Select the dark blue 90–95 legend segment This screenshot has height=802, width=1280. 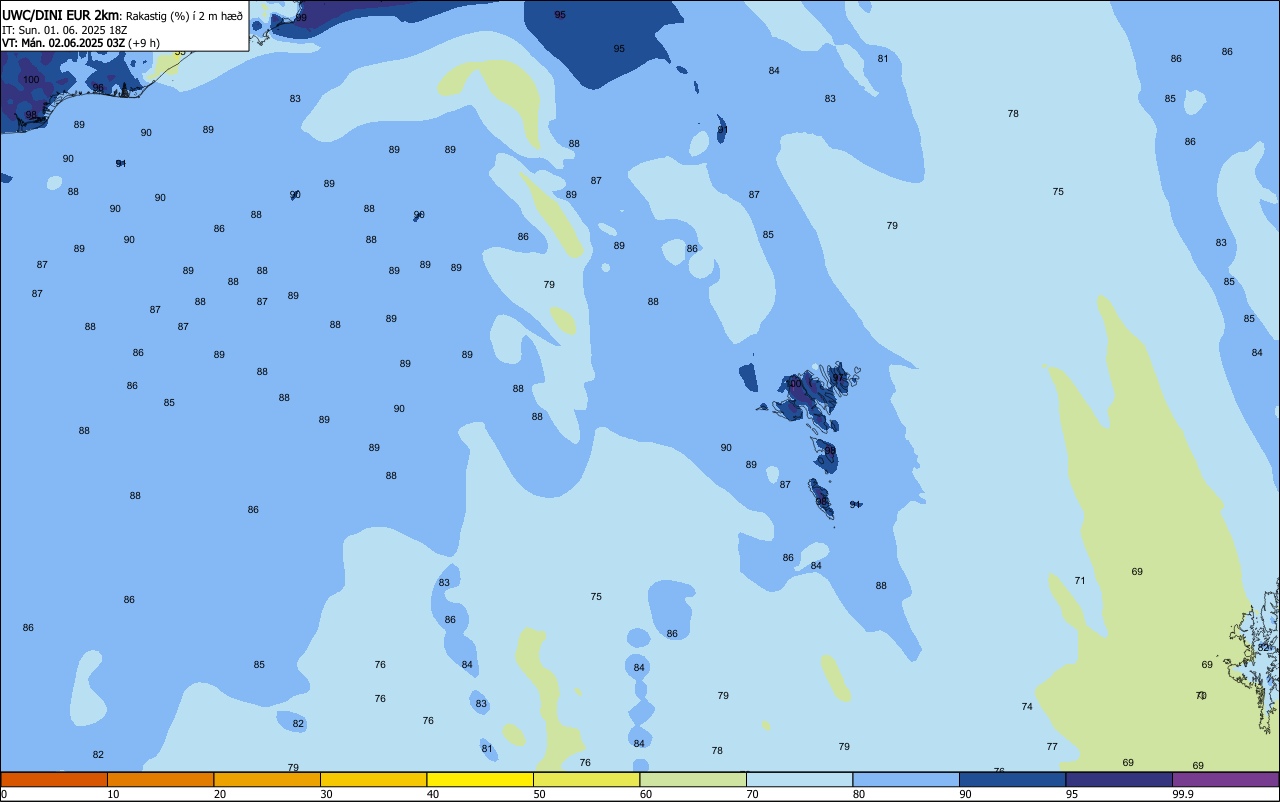tap(1012, 779)
